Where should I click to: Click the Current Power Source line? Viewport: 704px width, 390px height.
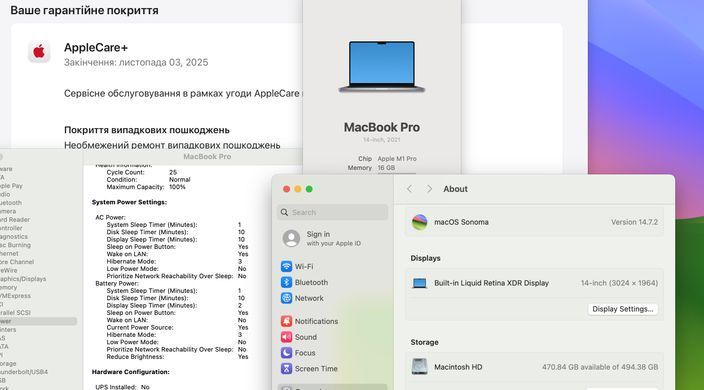(x=177, y=328)
